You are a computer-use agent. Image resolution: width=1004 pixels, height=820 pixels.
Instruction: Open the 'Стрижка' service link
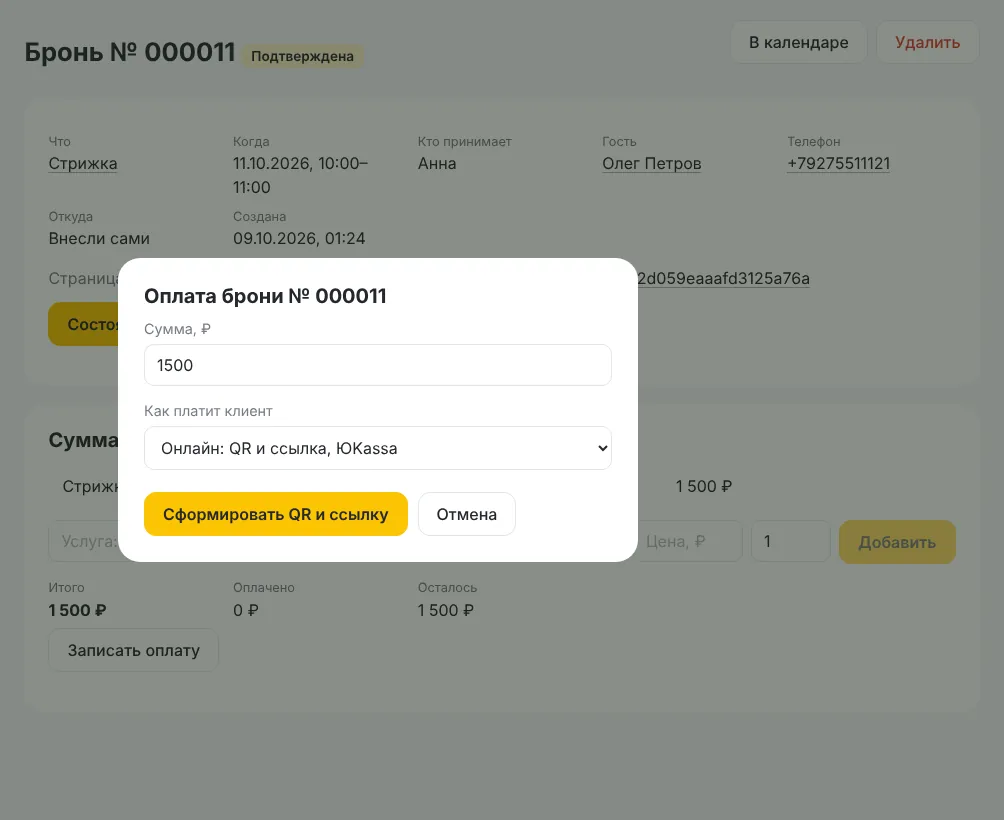83,164
